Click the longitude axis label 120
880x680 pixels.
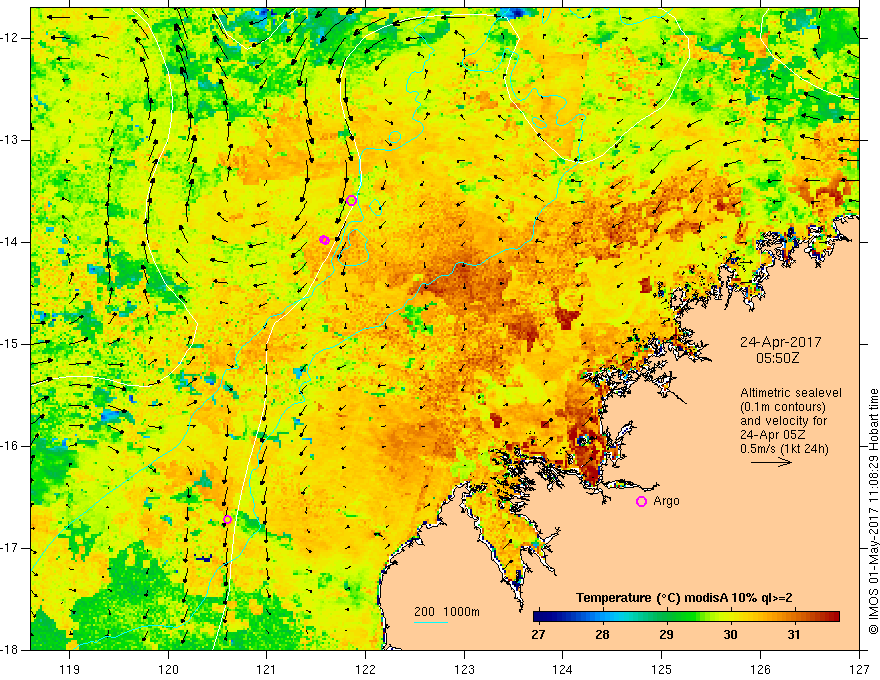[x=168, y=669]
